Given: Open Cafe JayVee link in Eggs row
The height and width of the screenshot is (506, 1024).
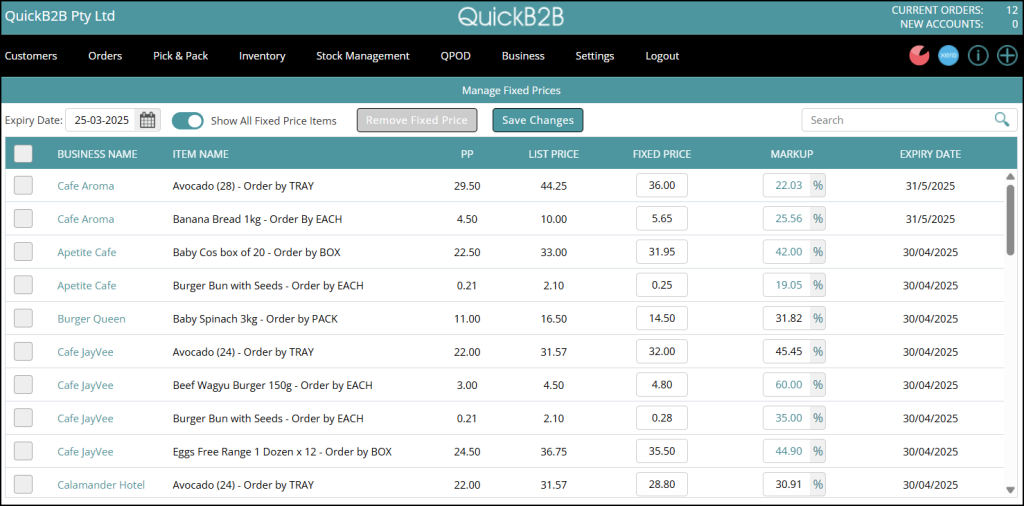Looking at the screenshot, I should point(86,451).
